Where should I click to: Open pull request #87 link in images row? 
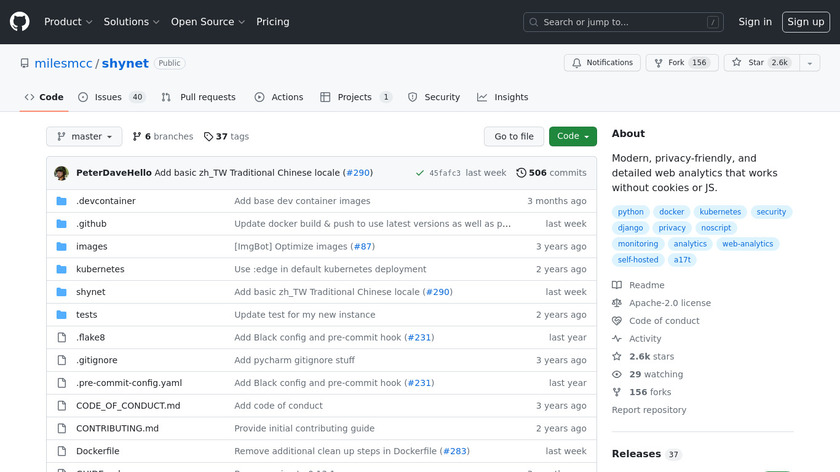coord(363,246)
